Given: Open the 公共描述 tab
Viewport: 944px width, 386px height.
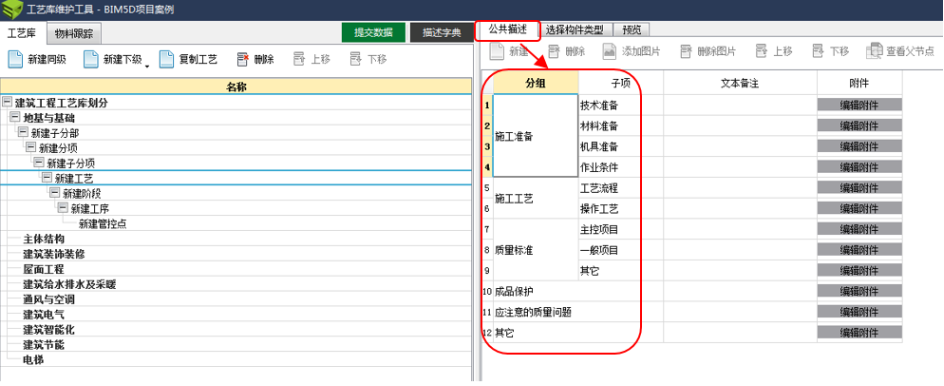Looking at the screenshot, I should [508, 29].
